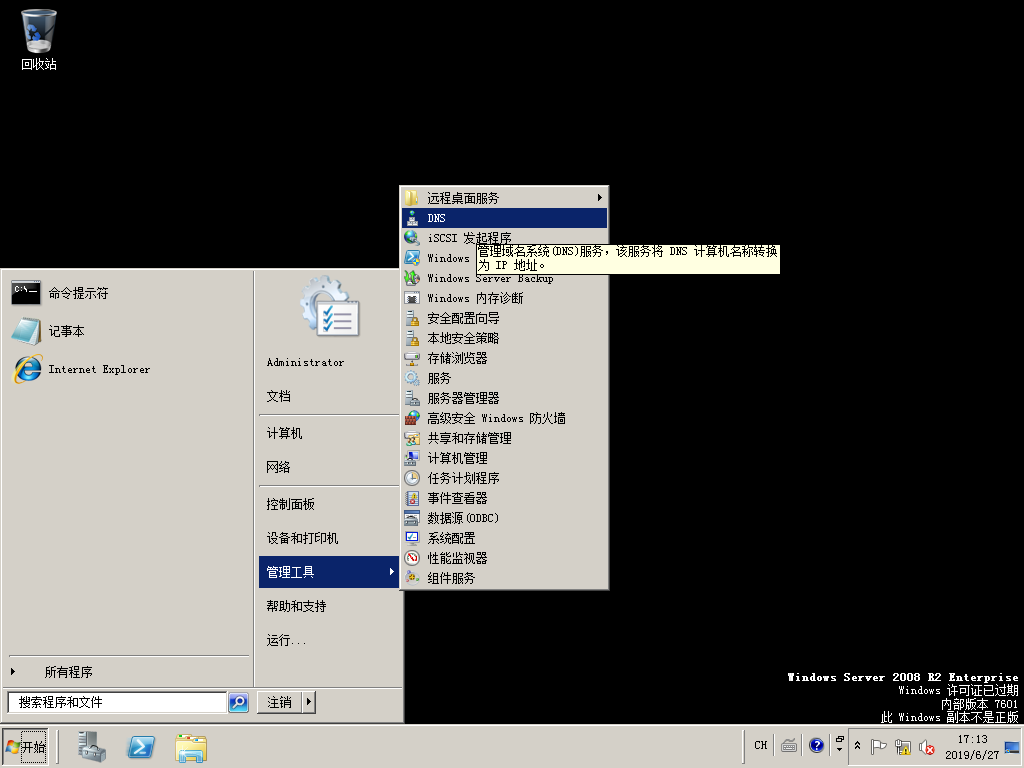Click the Administrator user name
Screen dimensions: 1024x768
[305, 362]
